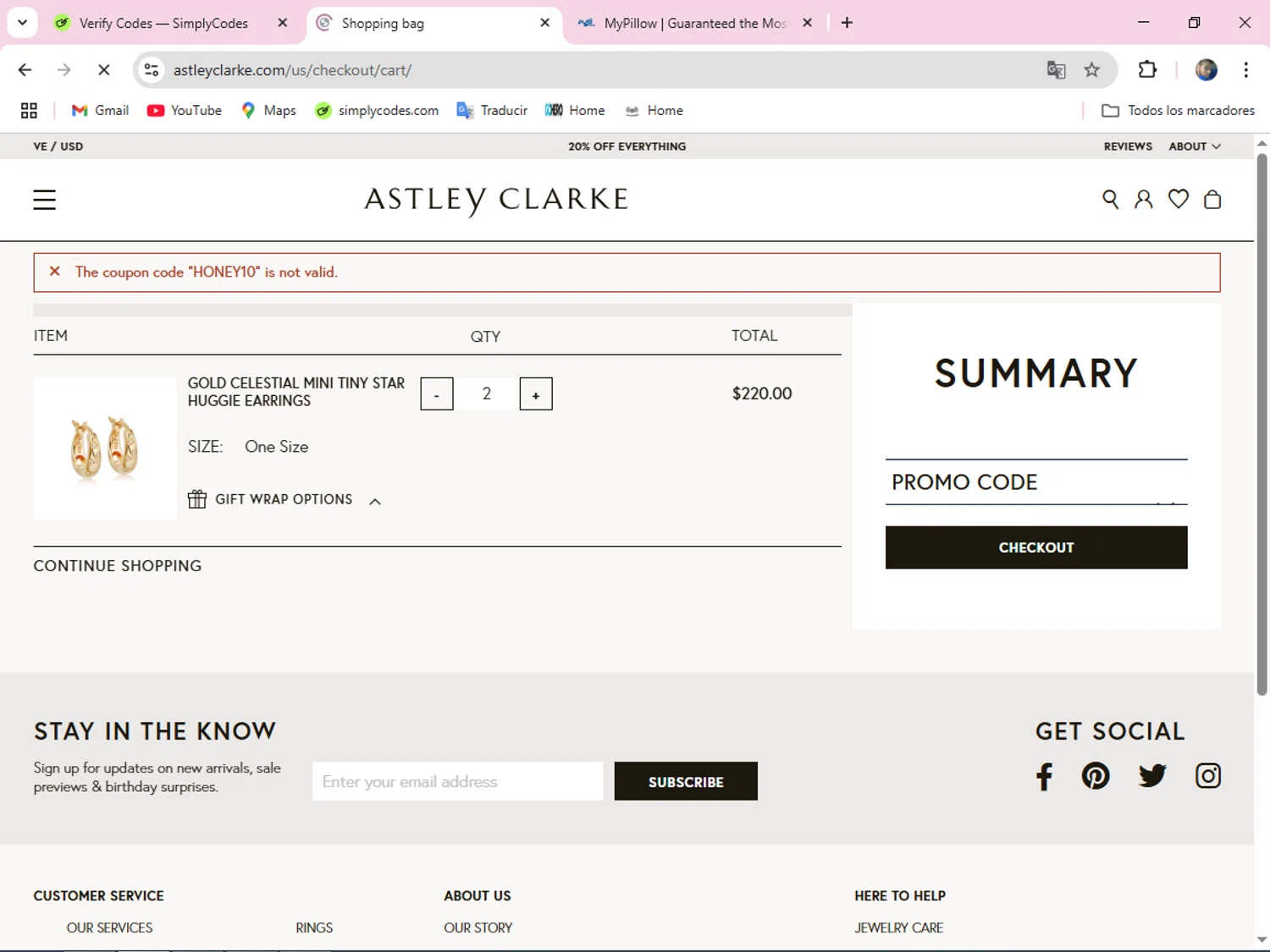This screenshot has height=952, width=1270.
Task: Open Our Story footer link
Action: click(478, 928)
